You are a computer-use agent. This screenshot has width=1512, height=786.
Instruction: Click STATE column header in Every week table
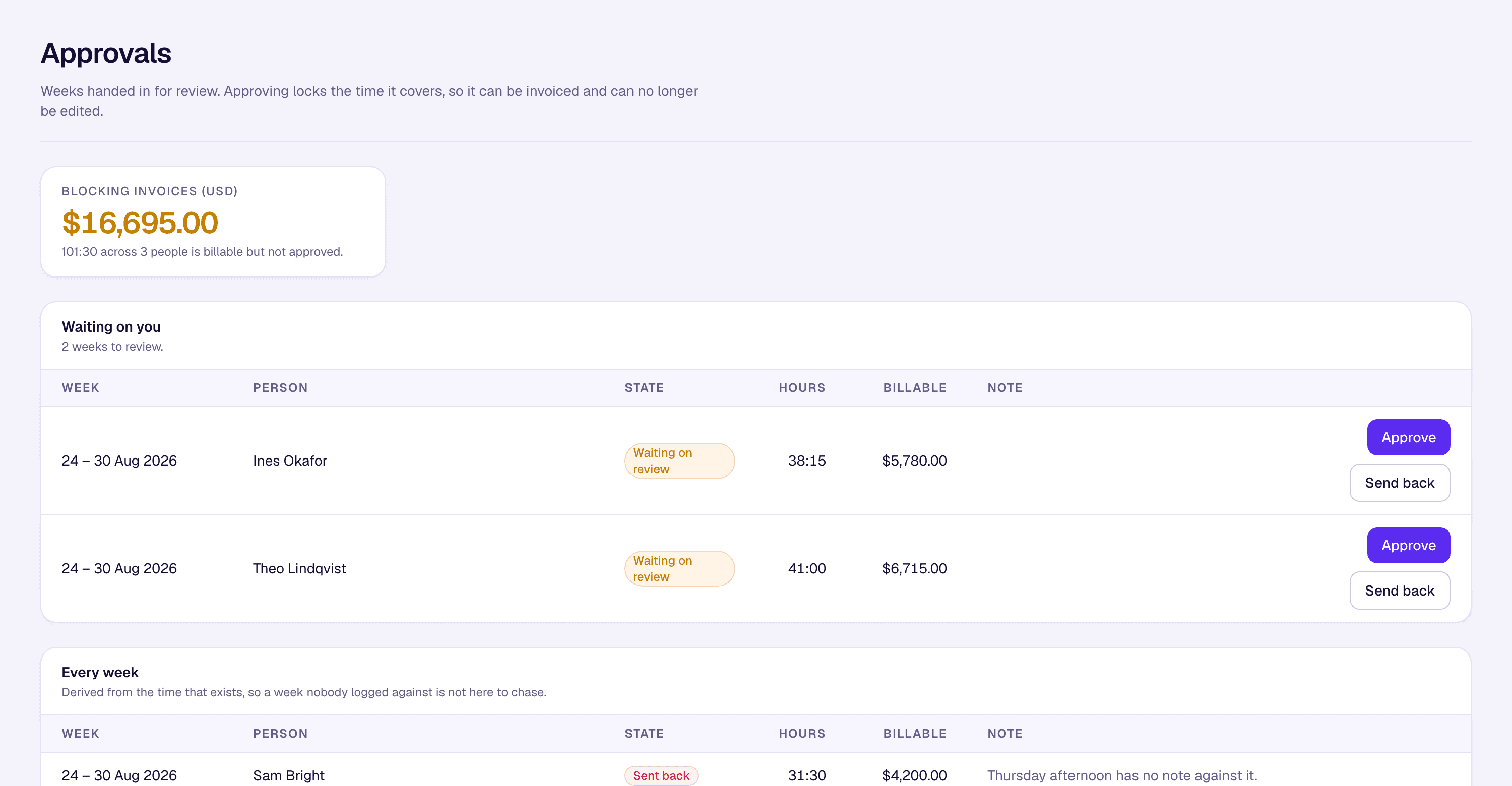(644, 733)
